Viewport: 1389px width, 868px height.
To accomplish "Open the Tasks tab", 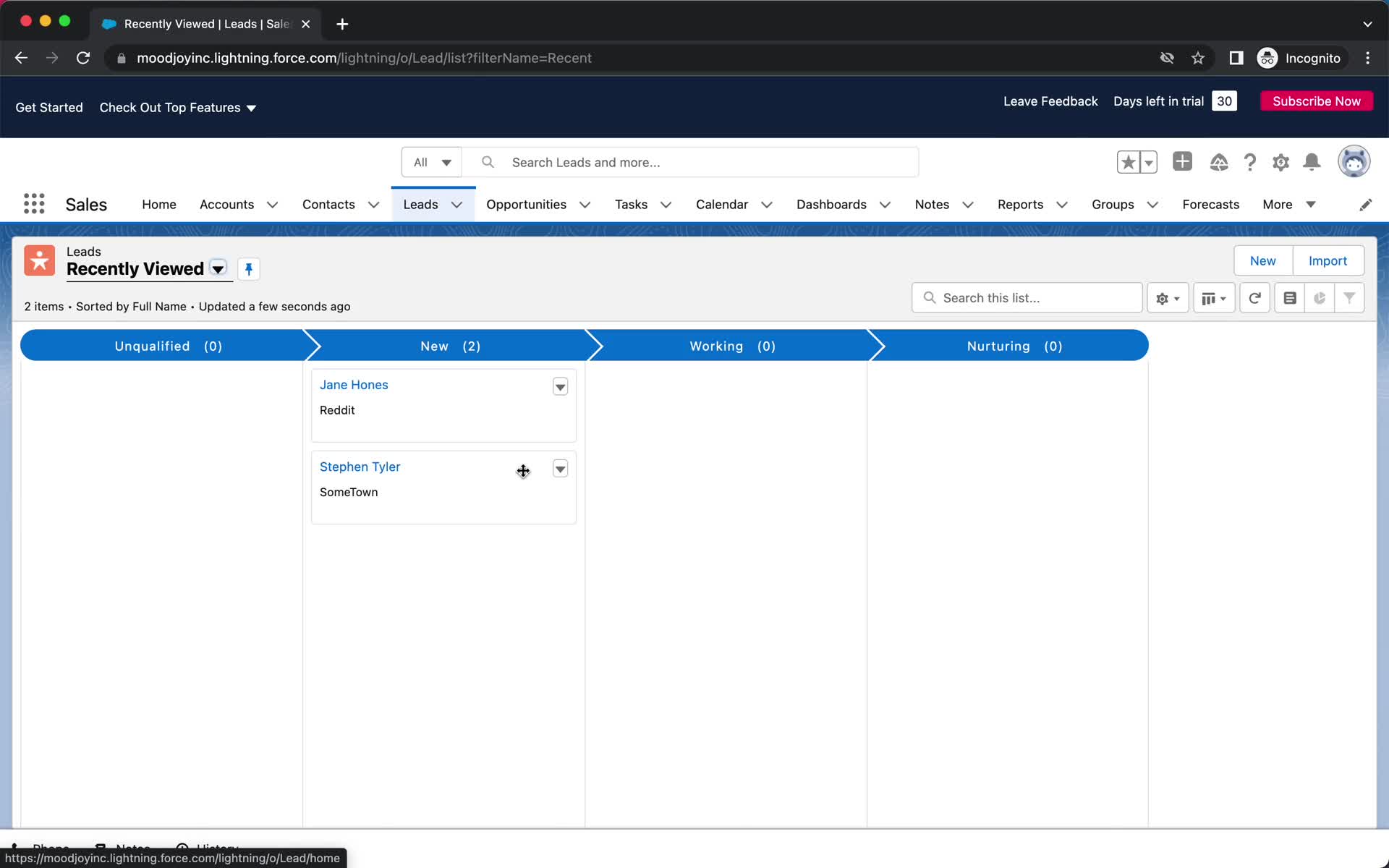I will [x=631, y=205].
